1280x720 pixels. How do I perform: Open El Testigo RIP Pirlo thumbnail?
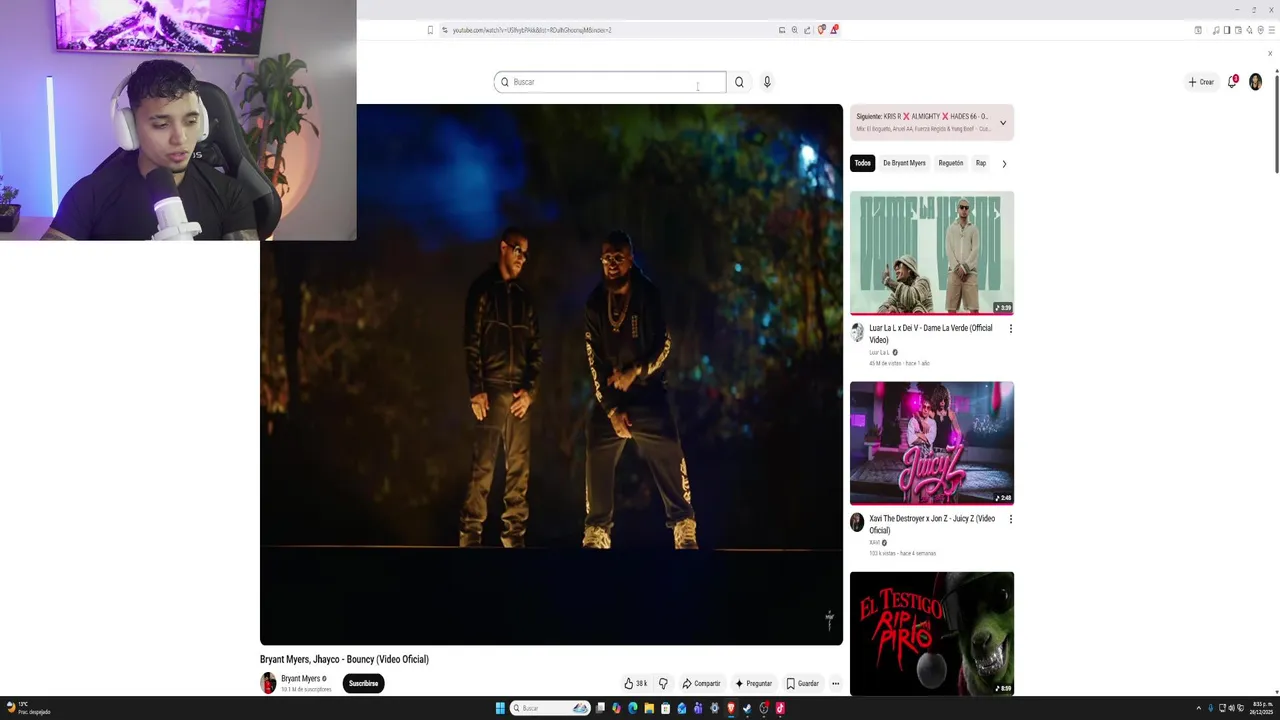(932, 634)
